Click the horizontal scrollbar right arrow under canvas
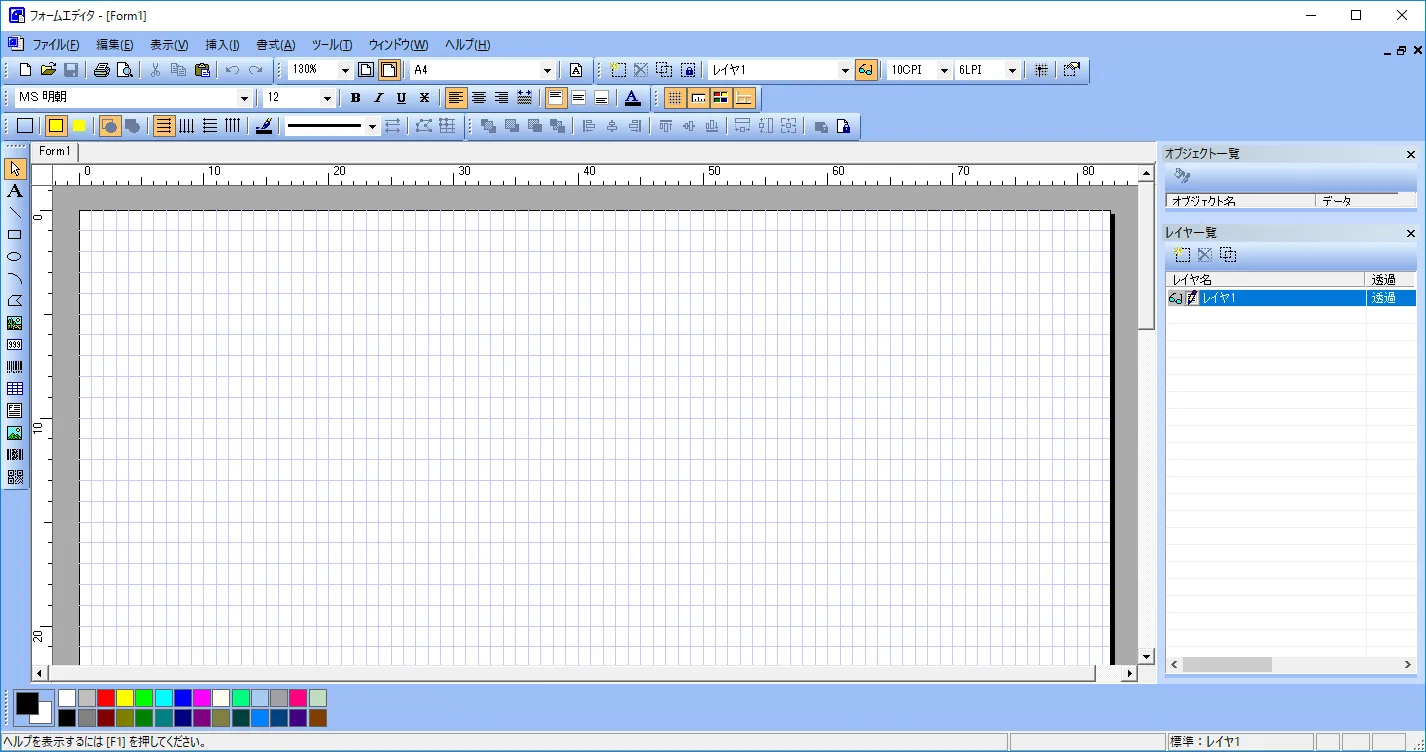Screen dimensions: 1426x752 pos(1130,674)
